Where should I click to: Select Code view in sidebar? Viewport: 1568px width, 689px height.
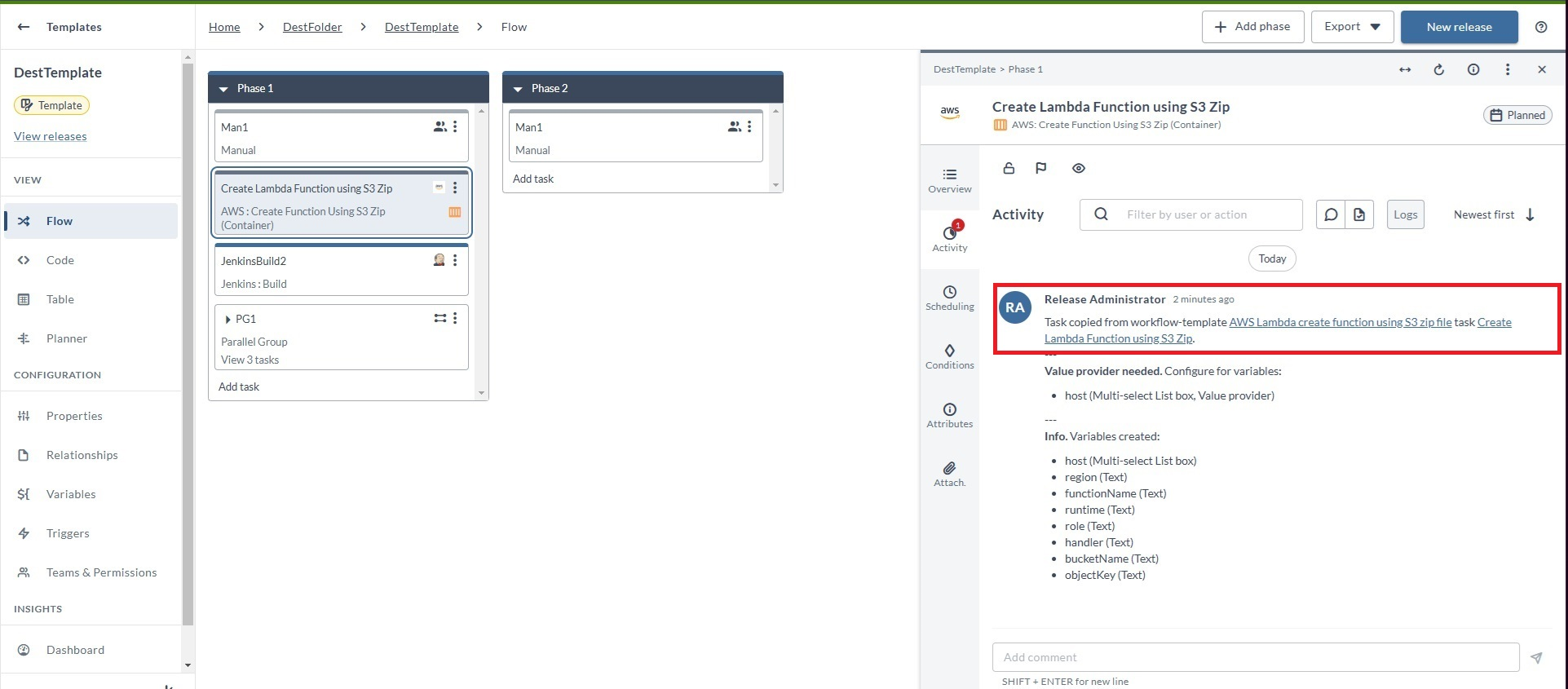click(x=91, y=260)
